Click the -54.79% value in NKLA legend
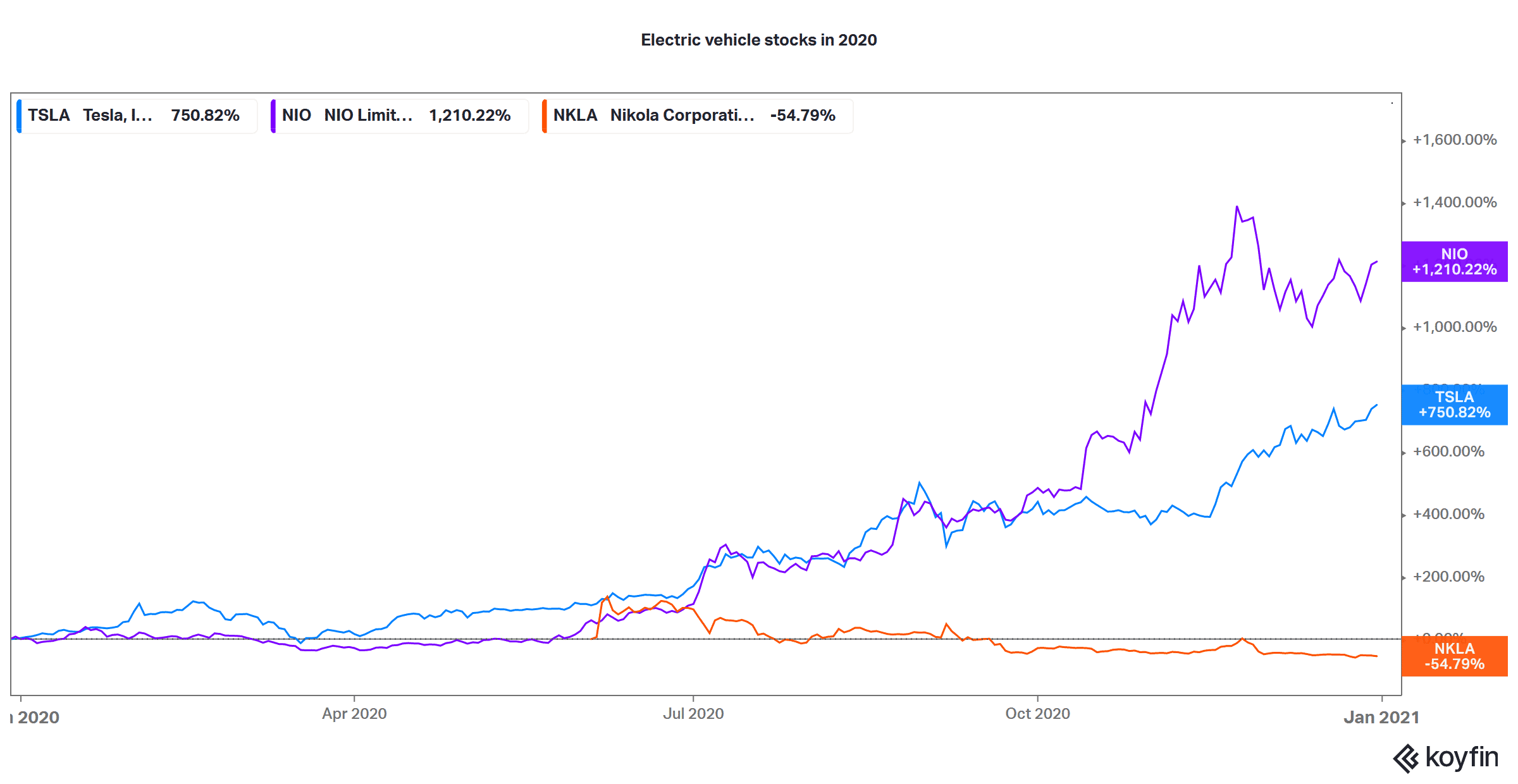 803,116
